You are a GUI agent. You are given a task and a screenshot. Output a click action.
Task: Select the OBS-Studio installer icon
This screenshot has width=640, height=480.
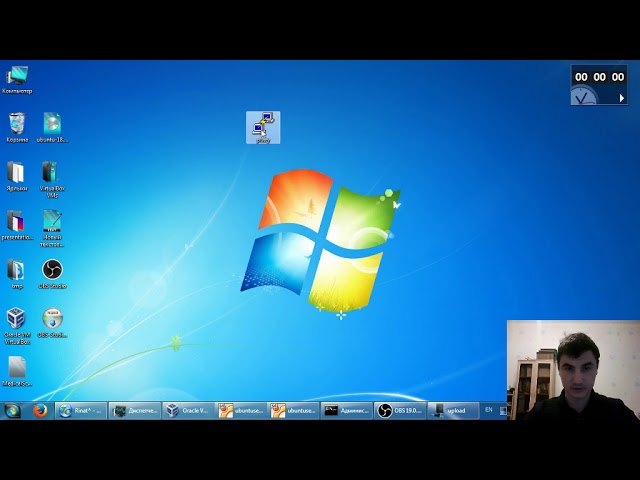click(52, 323)
